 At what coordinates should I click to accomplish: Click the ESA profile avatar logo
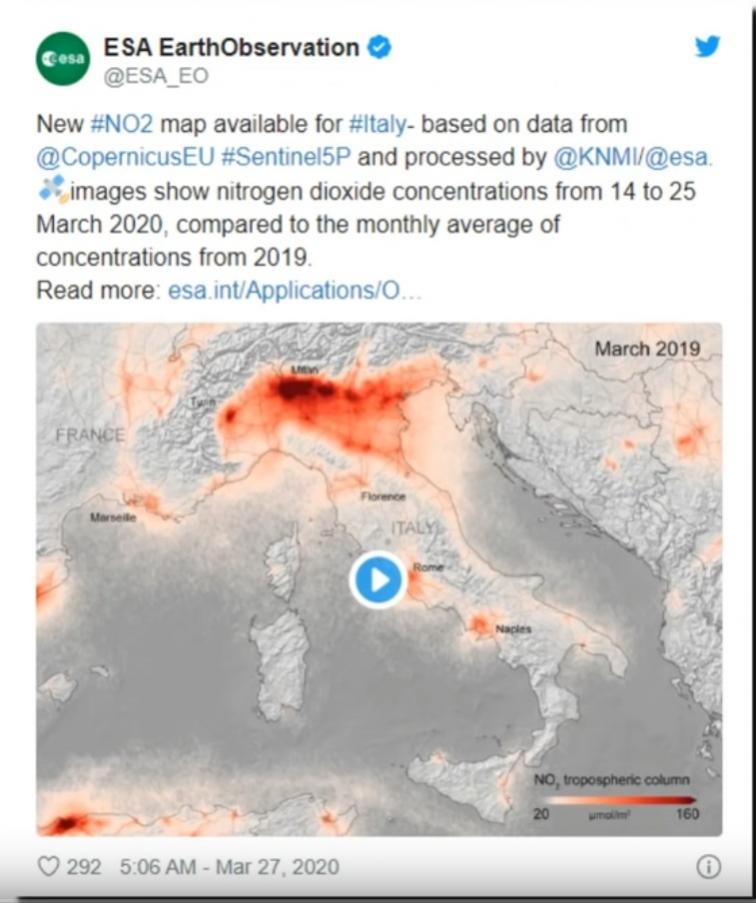coord(62,58)
